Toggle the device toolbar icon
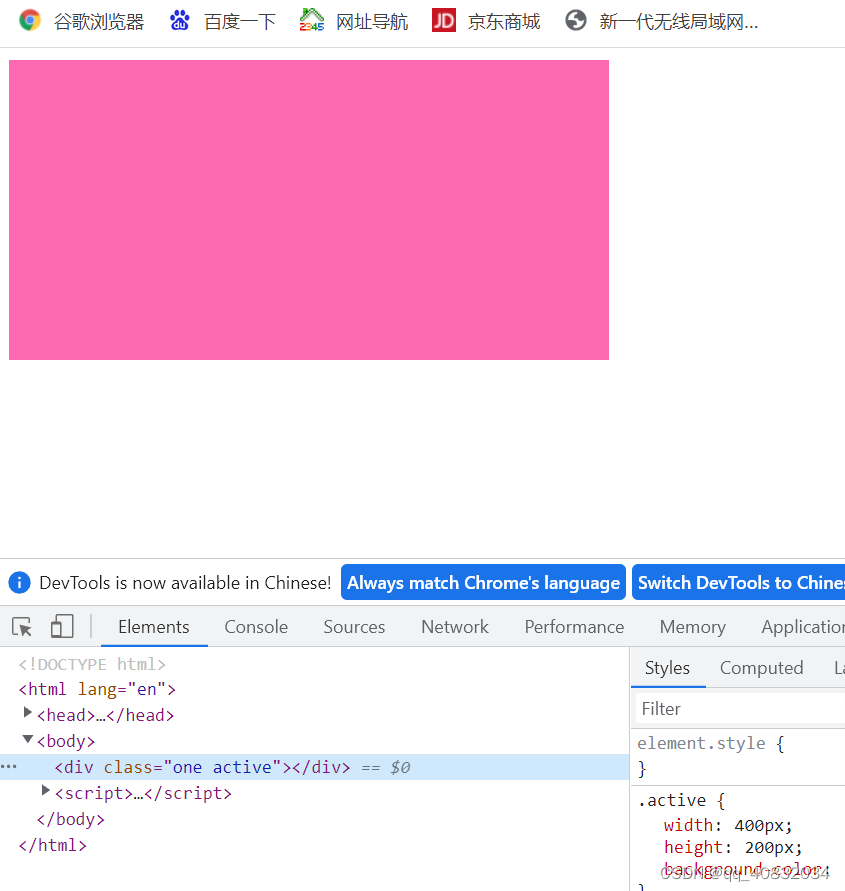This screenshot has height=891, width=845. click(62, 626)
